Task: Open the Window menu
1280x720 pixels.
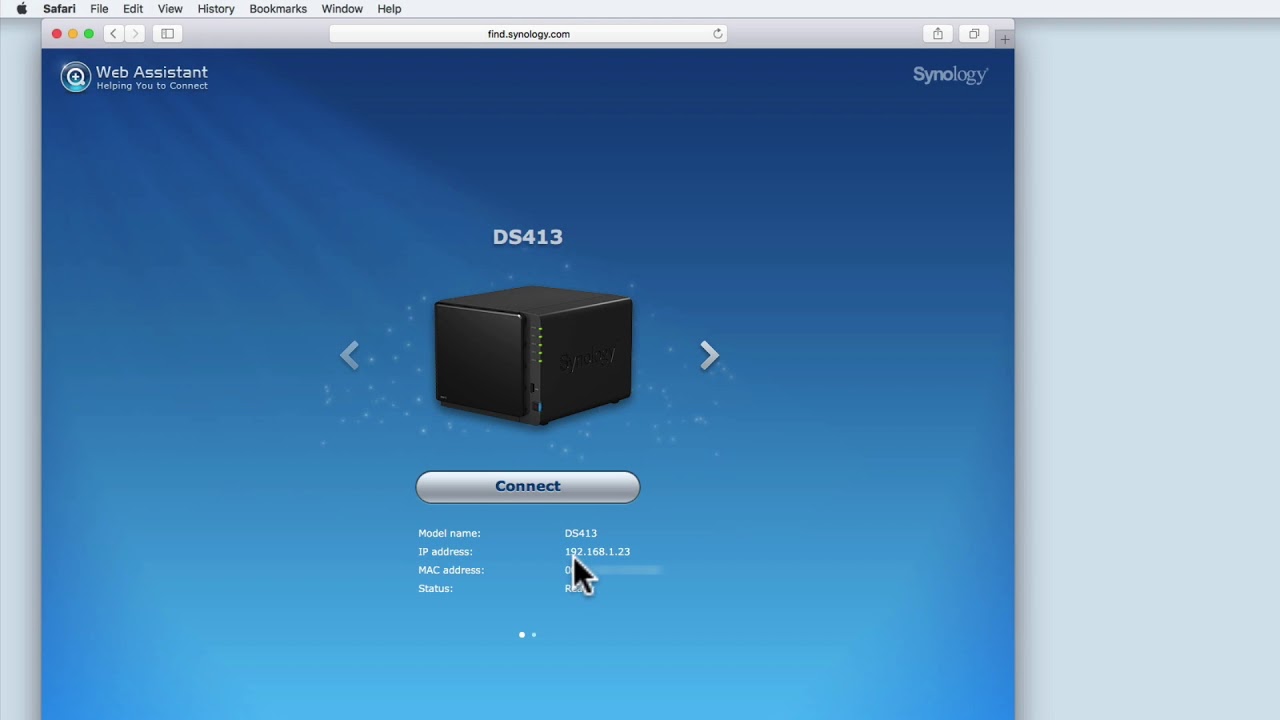Action: [x=342, y=9]
